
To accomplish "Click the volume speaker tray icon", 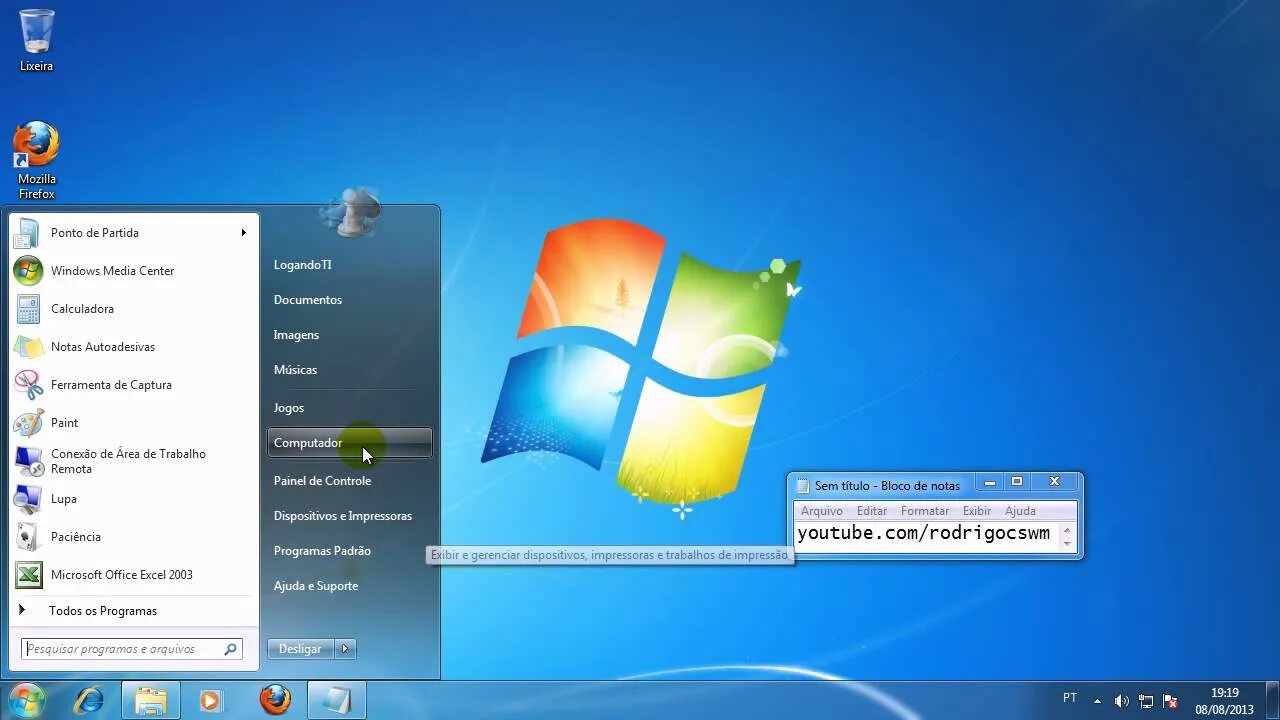I will coord(1122,702).
